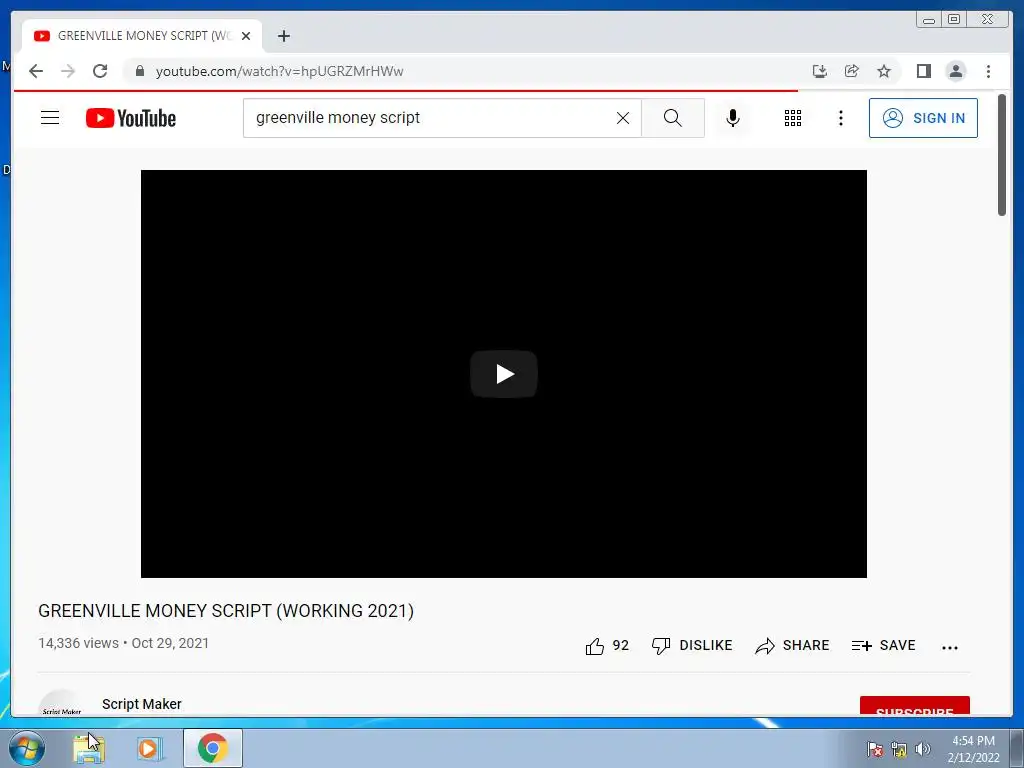
Task: Open YouTube apps grid
Action: (x=793, y=118)
